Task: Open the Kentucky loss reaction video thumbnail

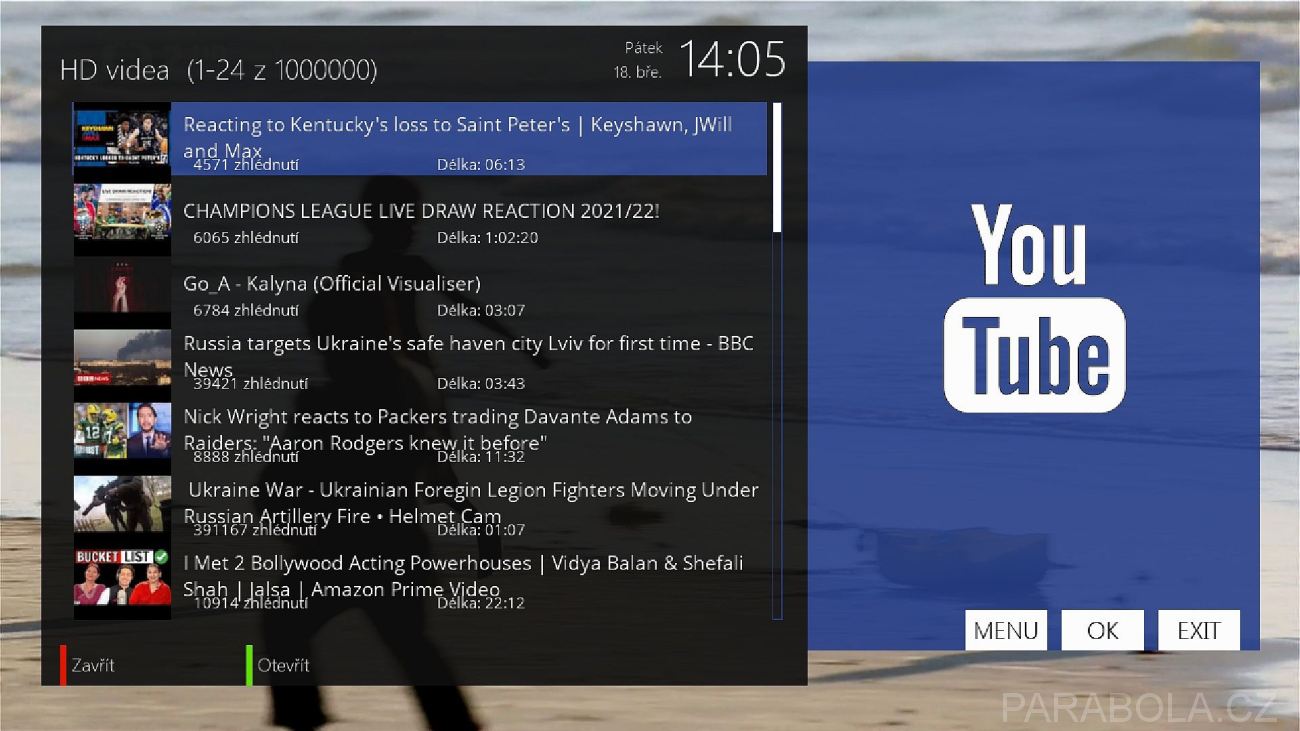Action: point(122,139)
